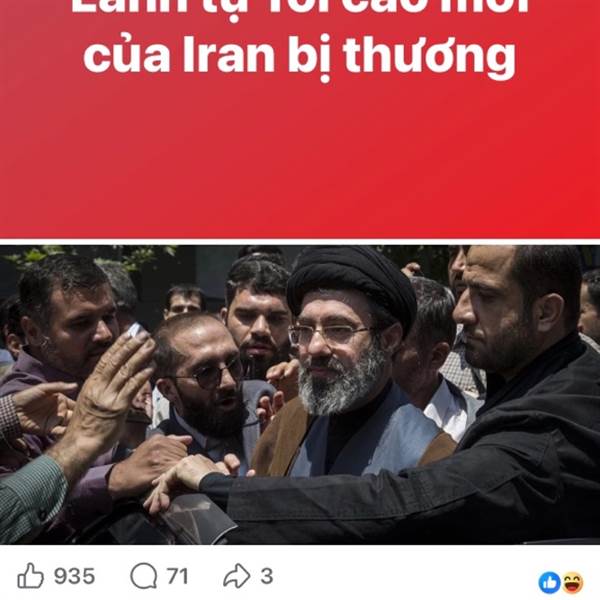The width and height of the screenshot is (600, 600).
Task: View the 935 likes count
Action: coord(74,576)
